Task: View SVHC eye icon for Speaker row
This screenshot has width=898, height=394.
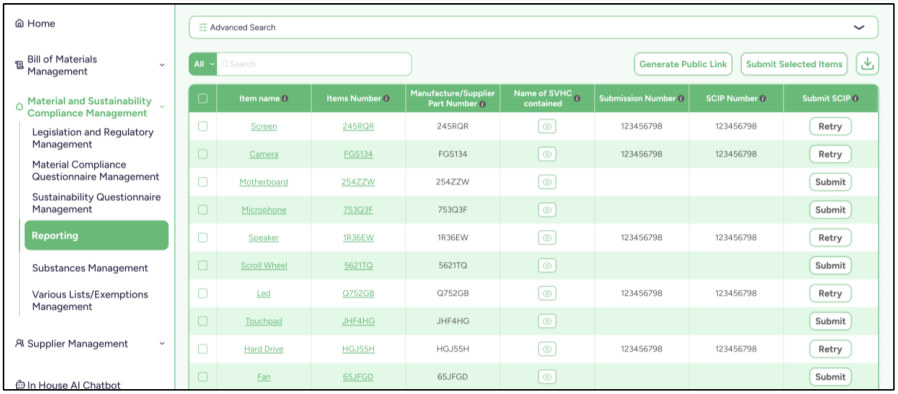Action: click(x=547, y=238)
